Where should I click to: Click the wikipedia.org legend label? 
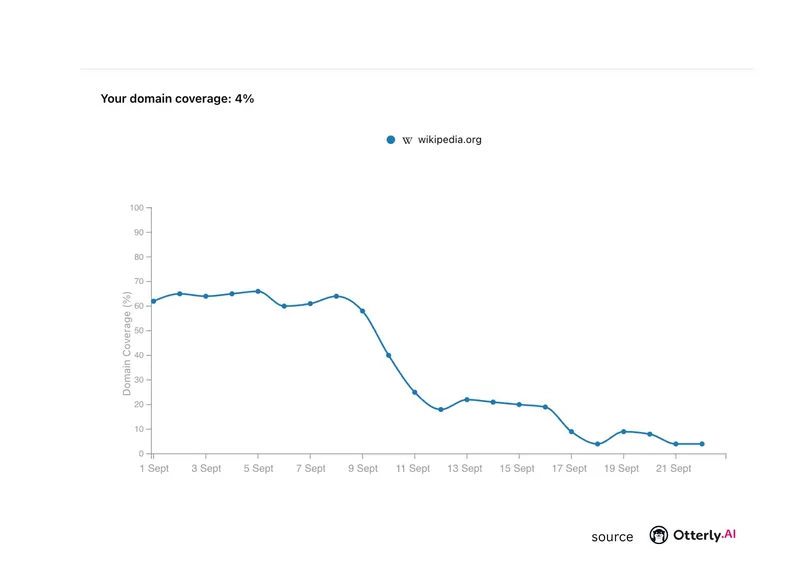coord(449,140)
